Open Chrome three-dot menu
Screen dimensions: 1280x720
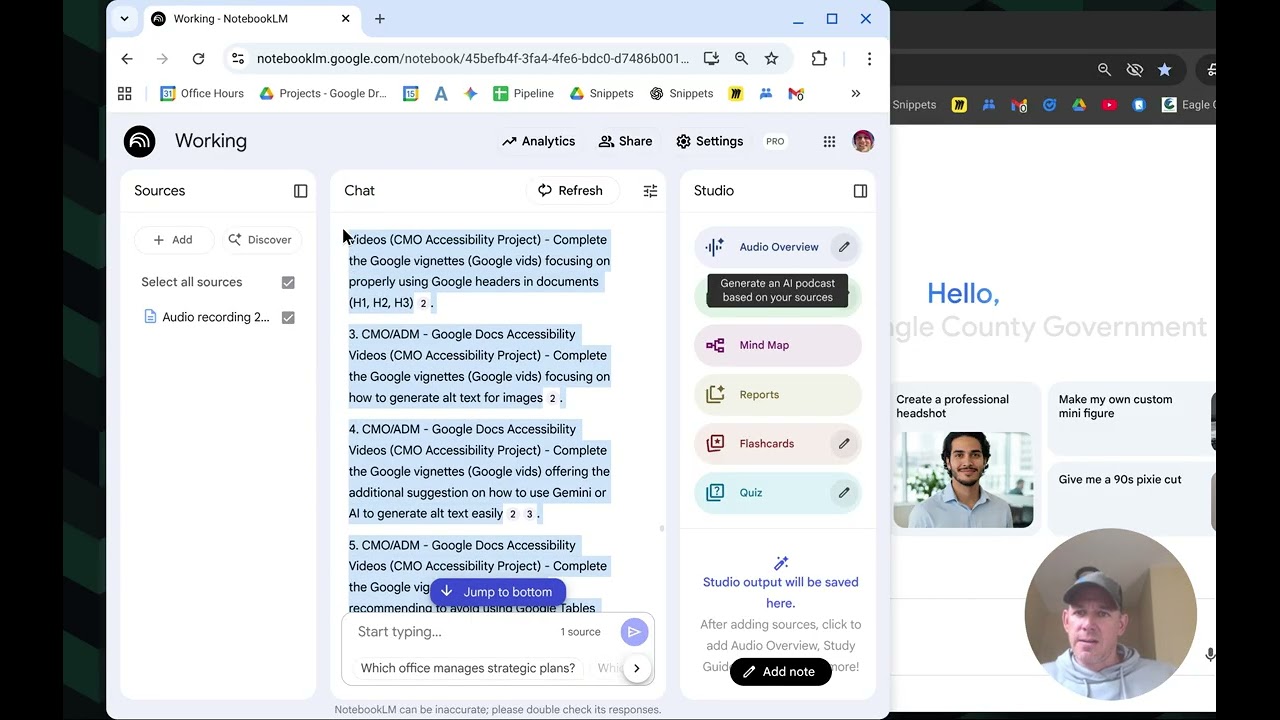click(869, 59)
